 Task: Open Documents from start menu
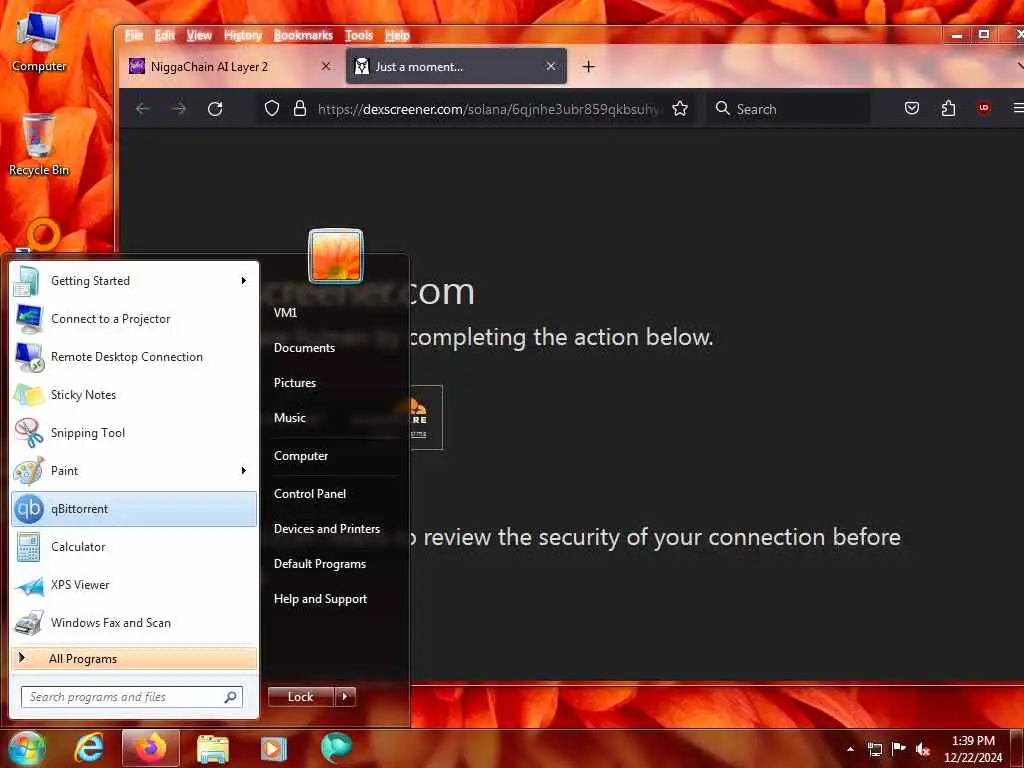[x=304, y=348]
